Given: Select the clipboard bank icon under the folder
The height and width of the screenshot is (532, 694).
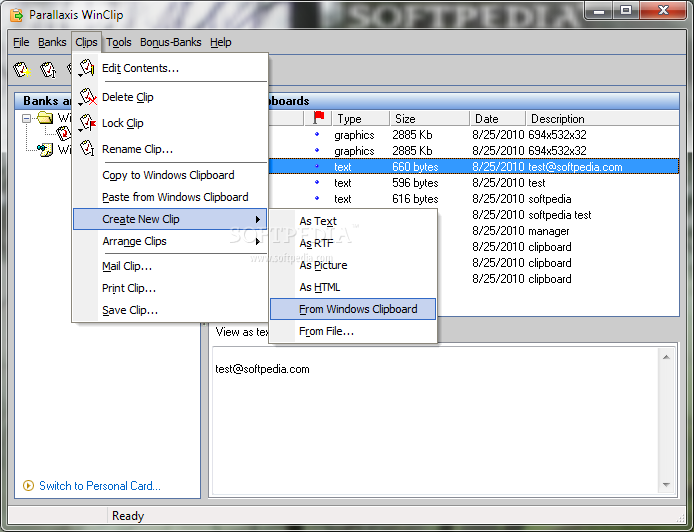Looking at the screenshot, I should (x=64, y=133).
